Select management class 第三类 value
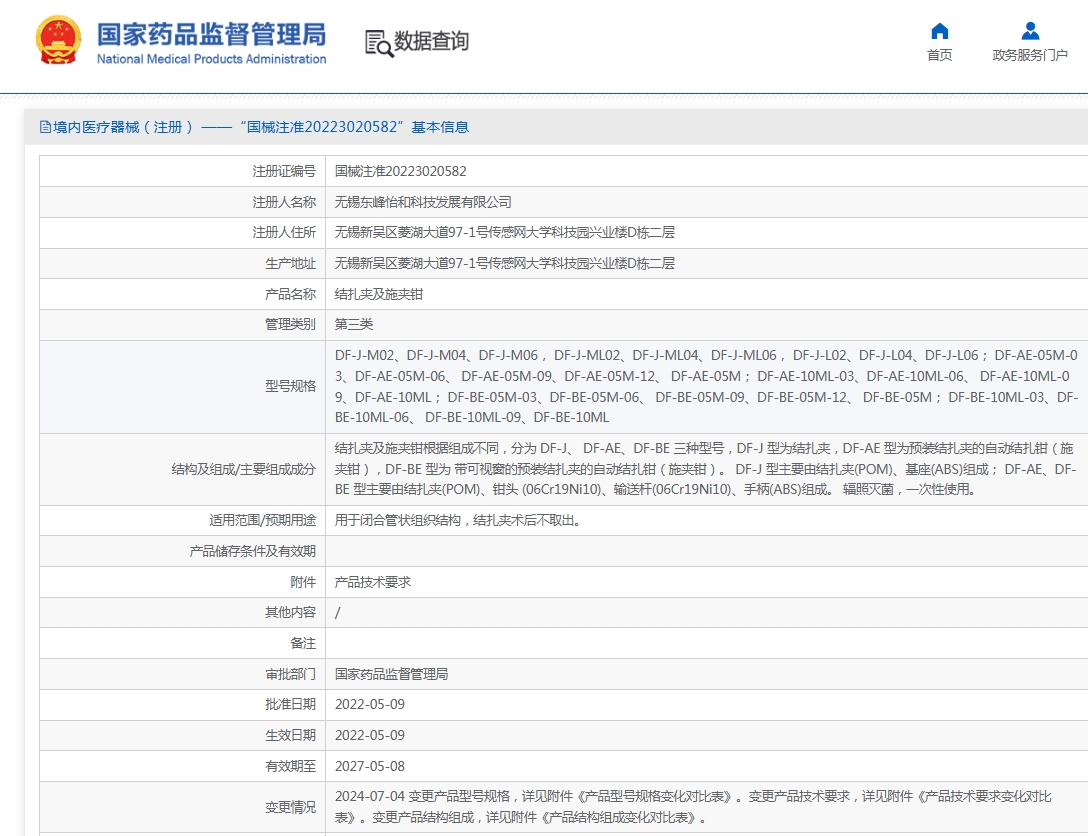Viewport: 1088px width, 836px height. 354,324
